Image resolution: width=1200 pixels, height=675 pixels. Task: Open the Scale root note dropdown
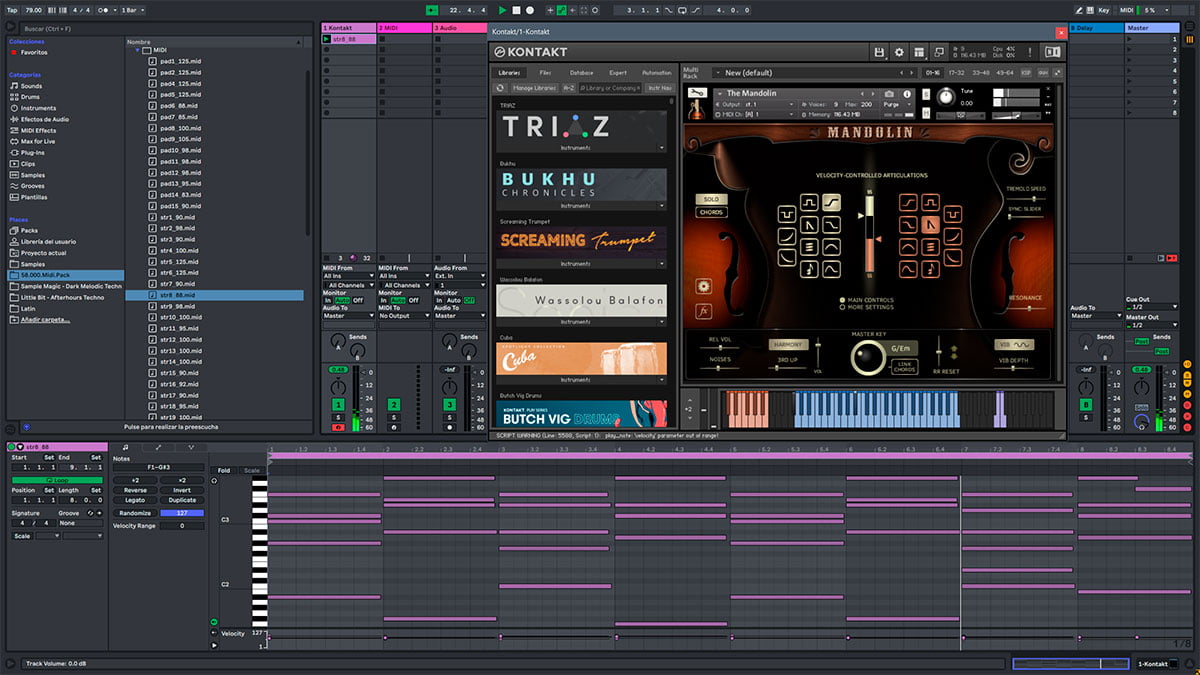[x=48, y=536]
